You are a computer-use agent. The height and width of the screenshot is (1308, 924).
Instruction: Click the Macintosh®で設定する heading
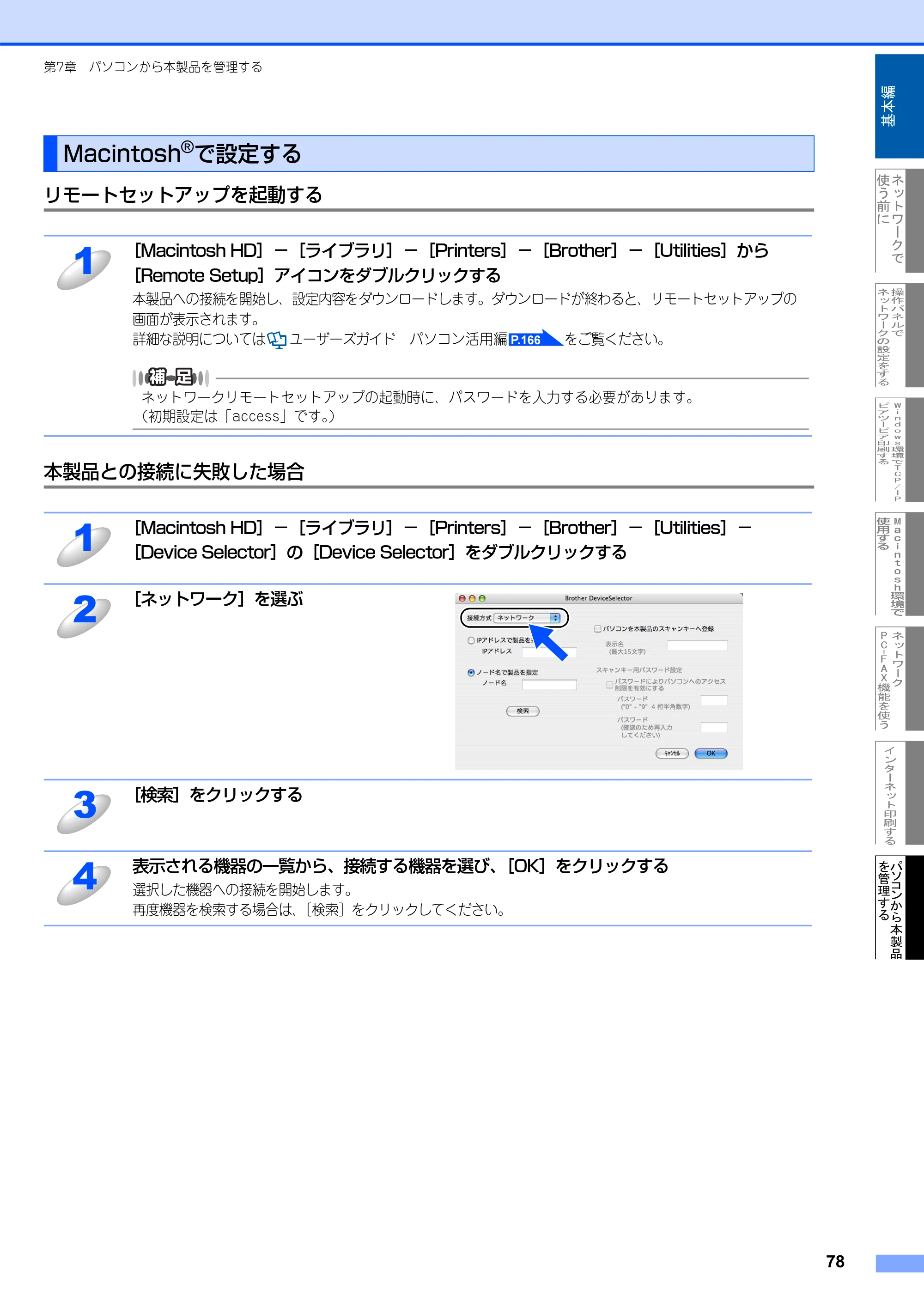tap(182, 153)
